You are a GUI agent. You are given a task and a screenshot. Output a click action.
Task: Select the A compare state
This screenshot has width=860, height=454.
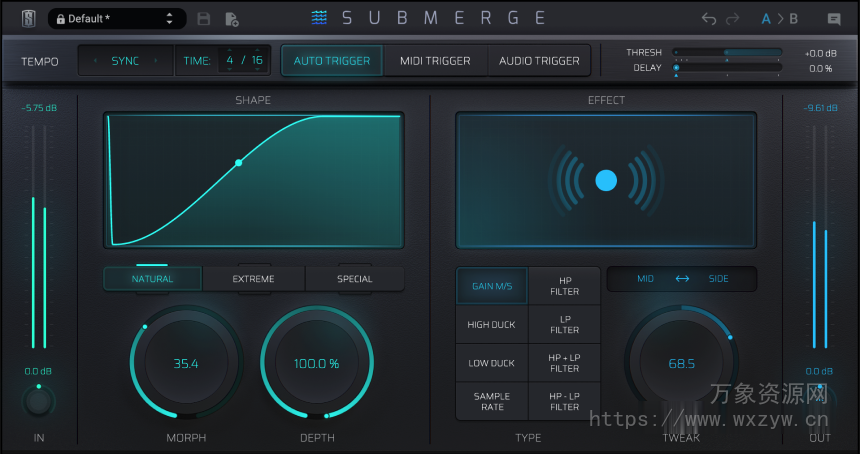point(766,19)
